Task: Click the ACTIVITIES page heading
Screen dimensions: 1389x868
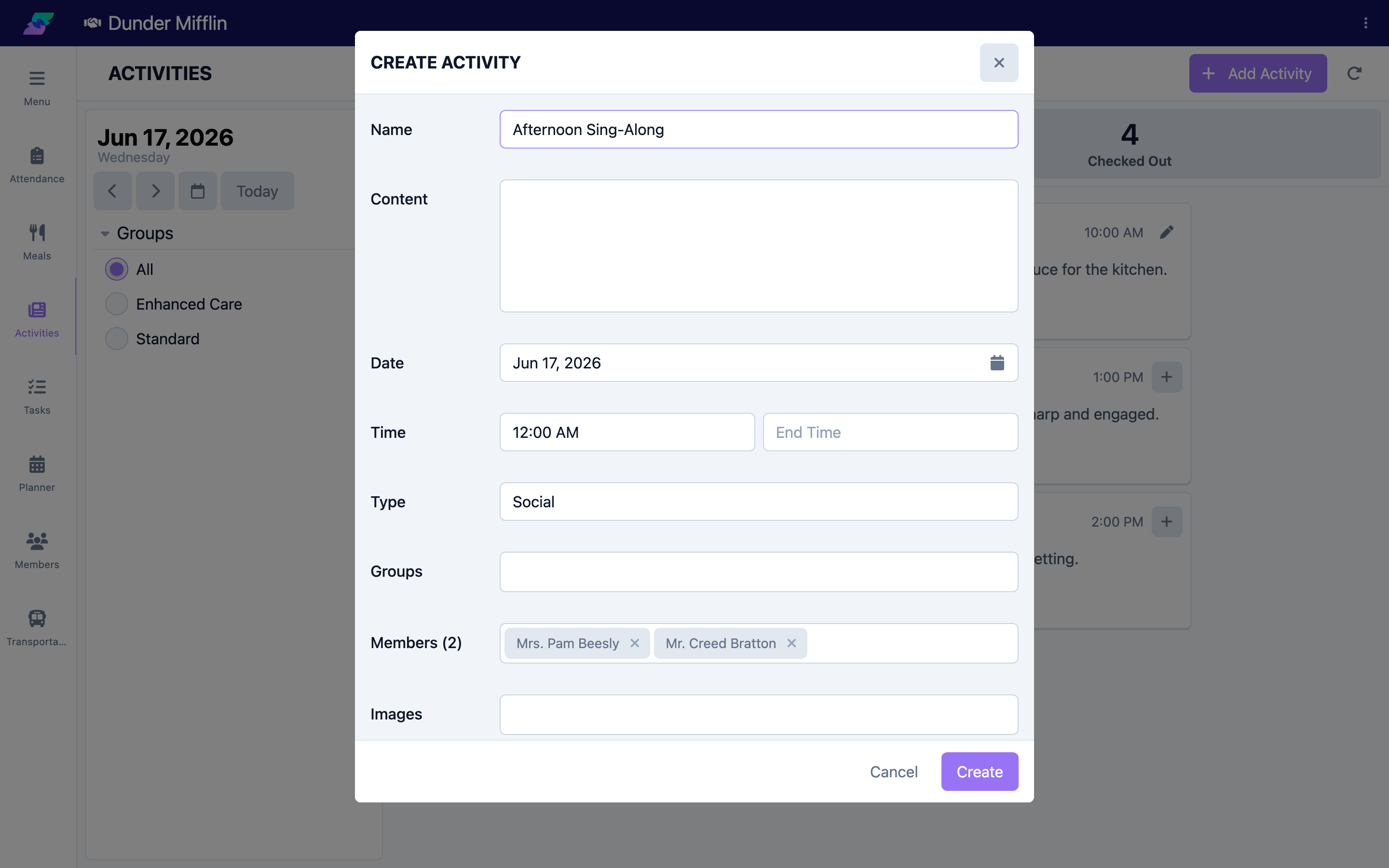Action: (160, 73)
